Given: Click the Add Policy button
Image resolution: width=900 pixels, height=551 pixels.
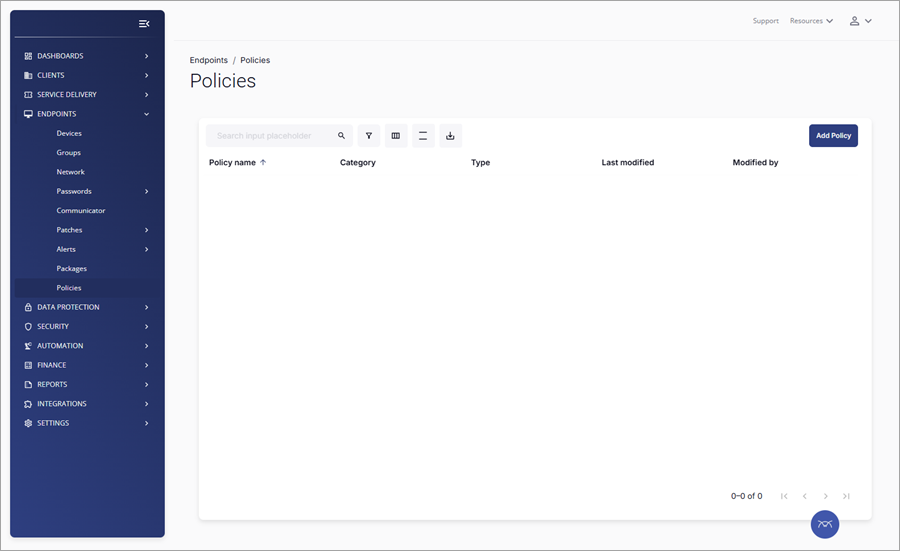Looking at the screenshot, I should pos(833,135).
